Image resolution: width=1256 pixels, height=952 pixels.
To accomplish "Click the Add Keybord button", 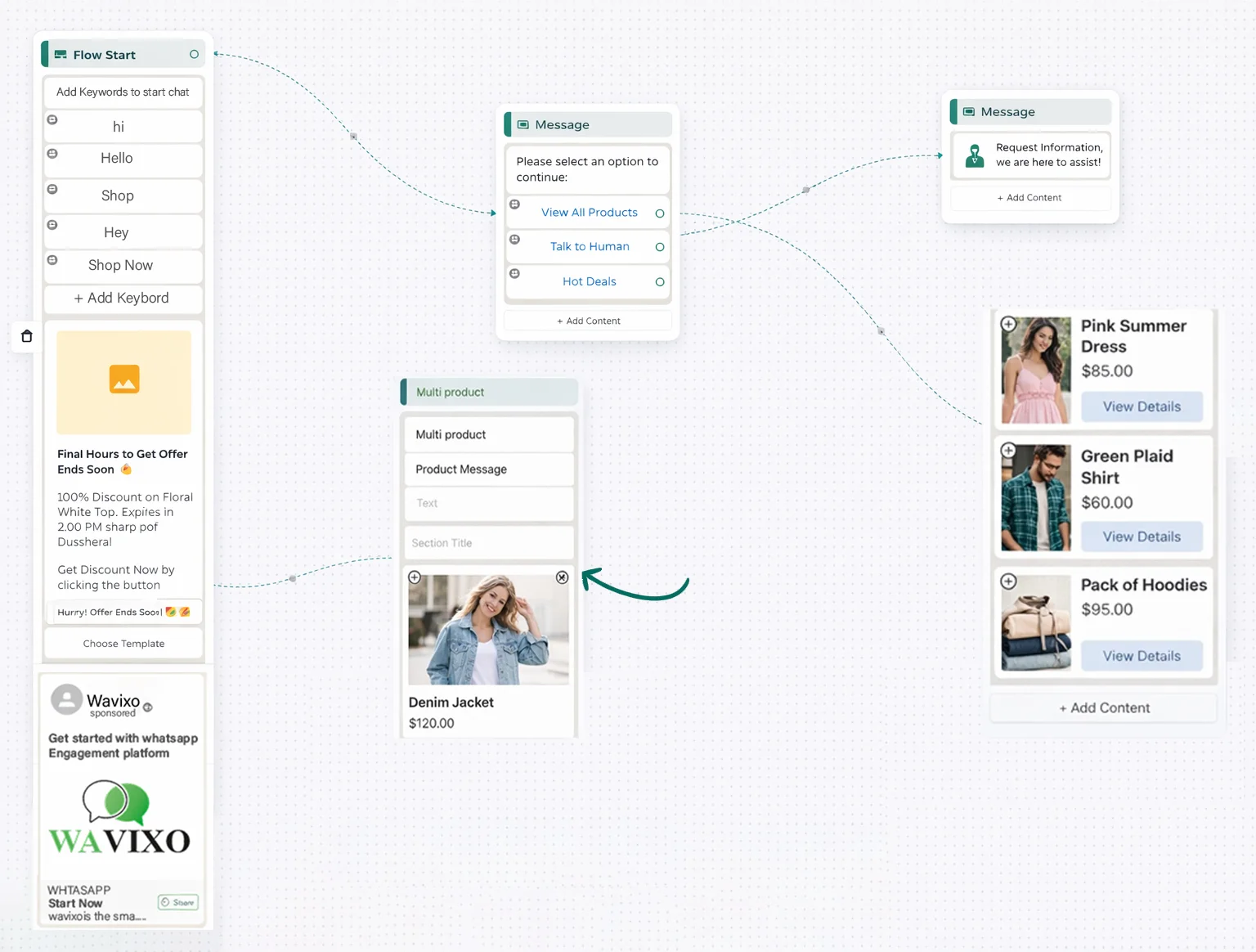I will pos(123,299).
